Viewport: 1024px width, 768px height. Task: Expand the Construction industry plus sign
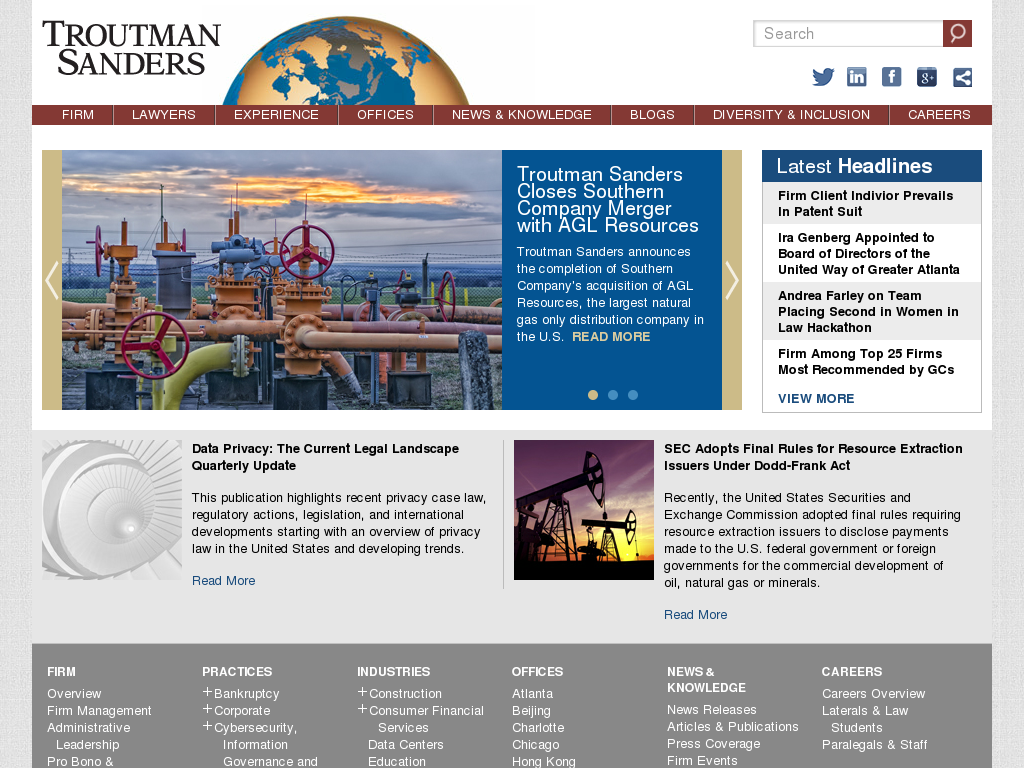[x=362, y=692]
